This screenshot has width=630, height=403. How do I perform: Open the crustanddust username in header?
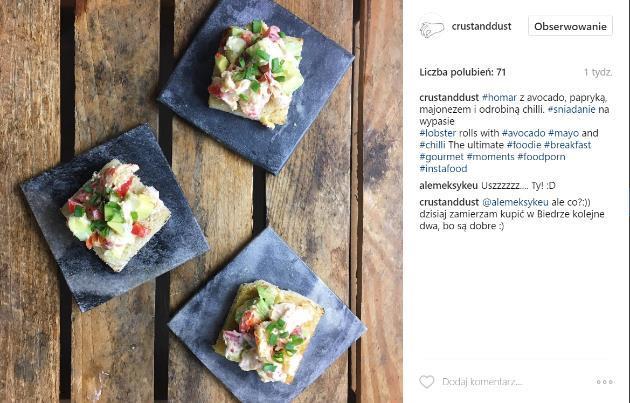click(x=481, y=27)
